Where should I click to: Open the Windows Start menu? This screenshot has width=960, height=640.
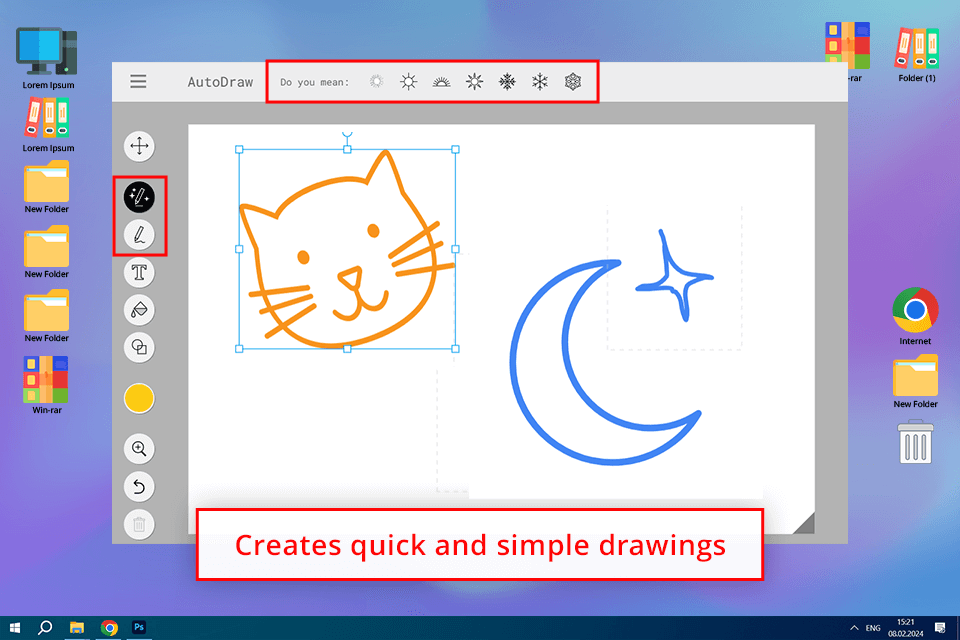coord(15,628)
